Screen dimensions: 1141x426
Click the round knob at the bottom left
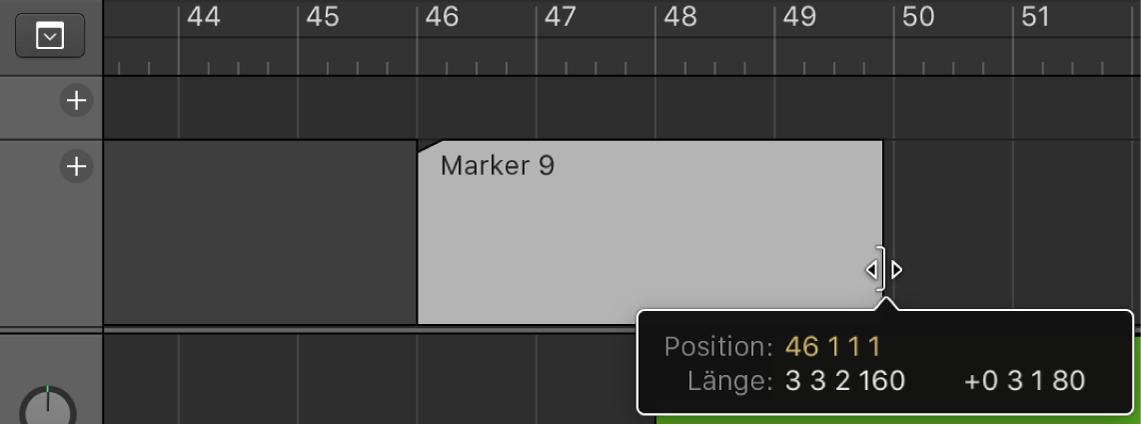pos(47,408)
